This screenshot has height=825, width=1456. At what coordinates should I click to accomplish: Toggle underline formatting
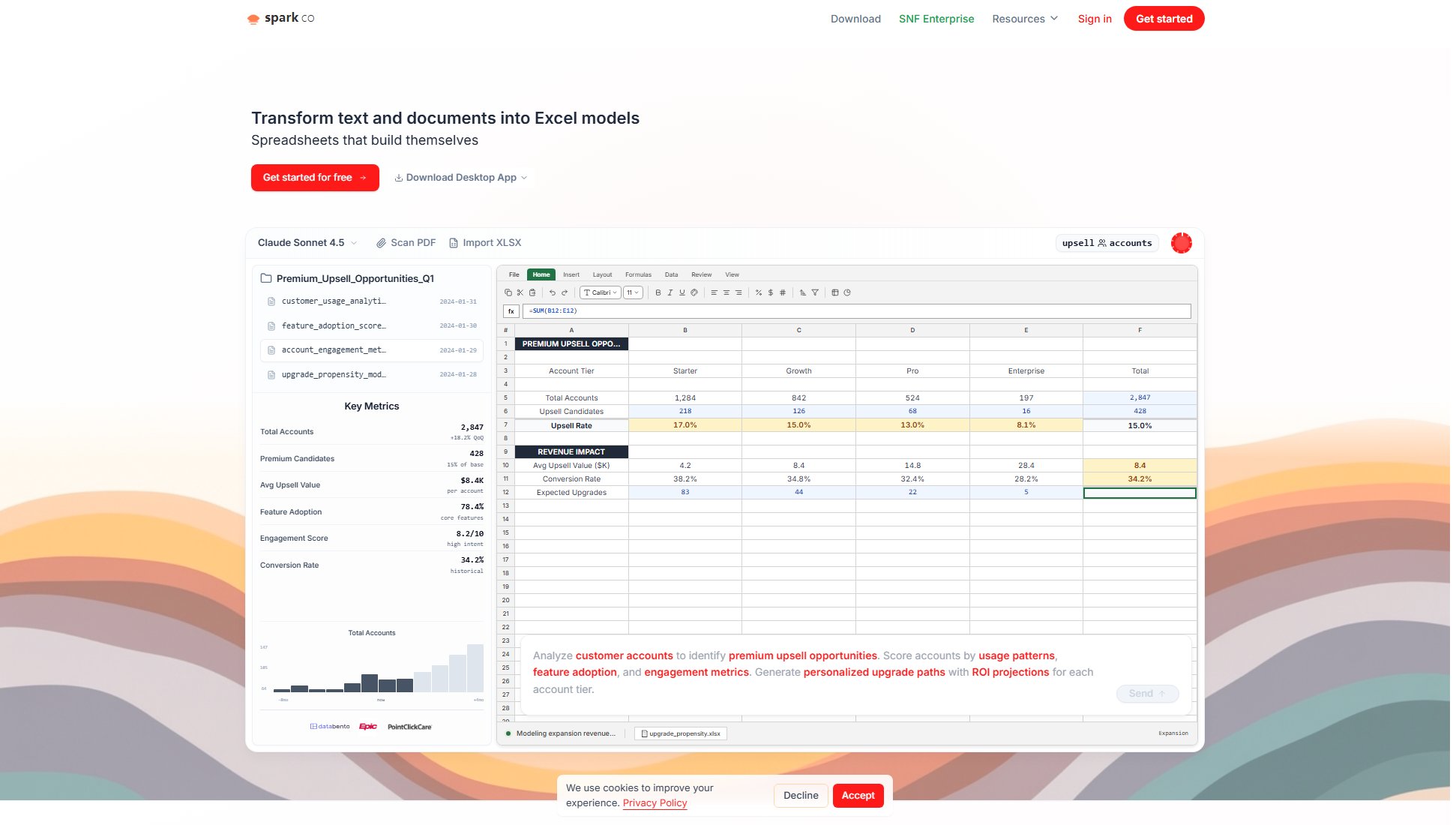[682, 292]
